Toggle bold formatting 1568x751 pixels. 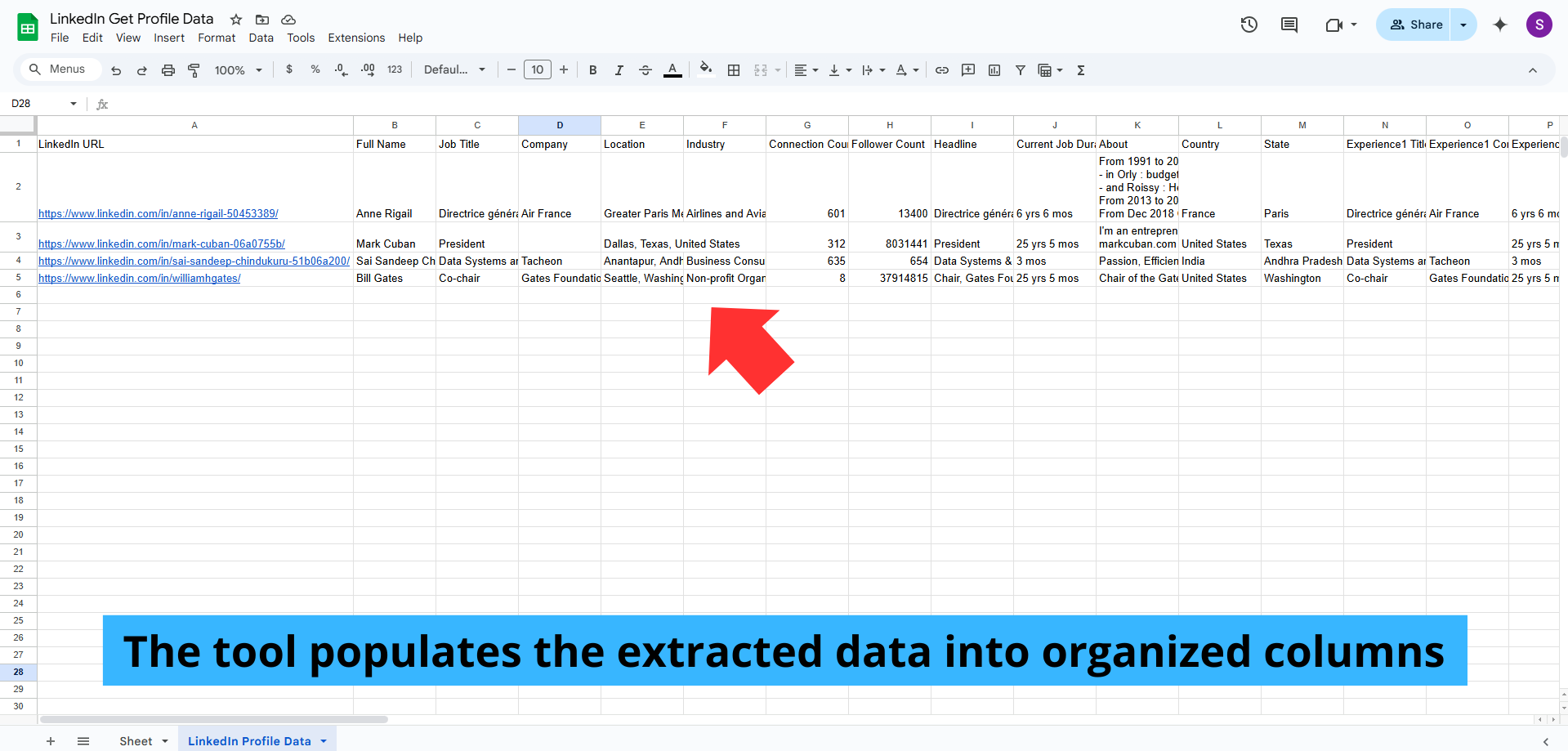(593, 70)
